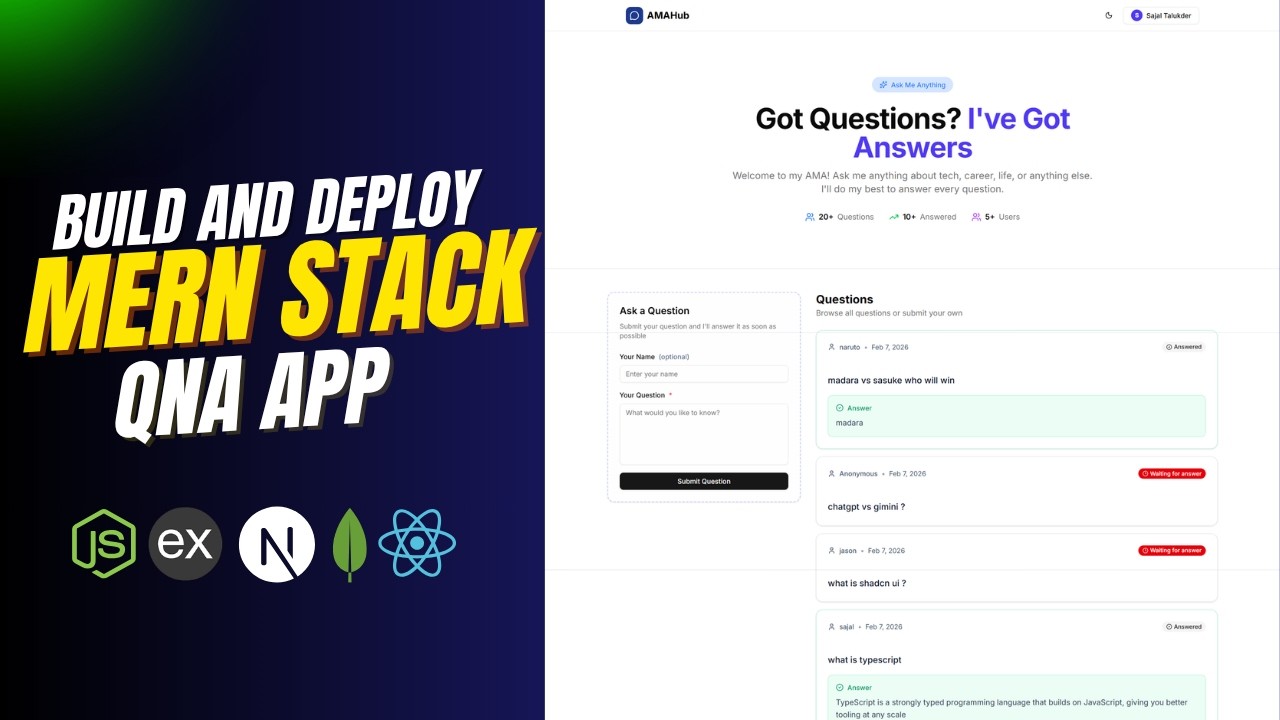Open the Sajal Talukder user menu
The height and width of the screenshot is (720, 1280).
pos(1160,15)
